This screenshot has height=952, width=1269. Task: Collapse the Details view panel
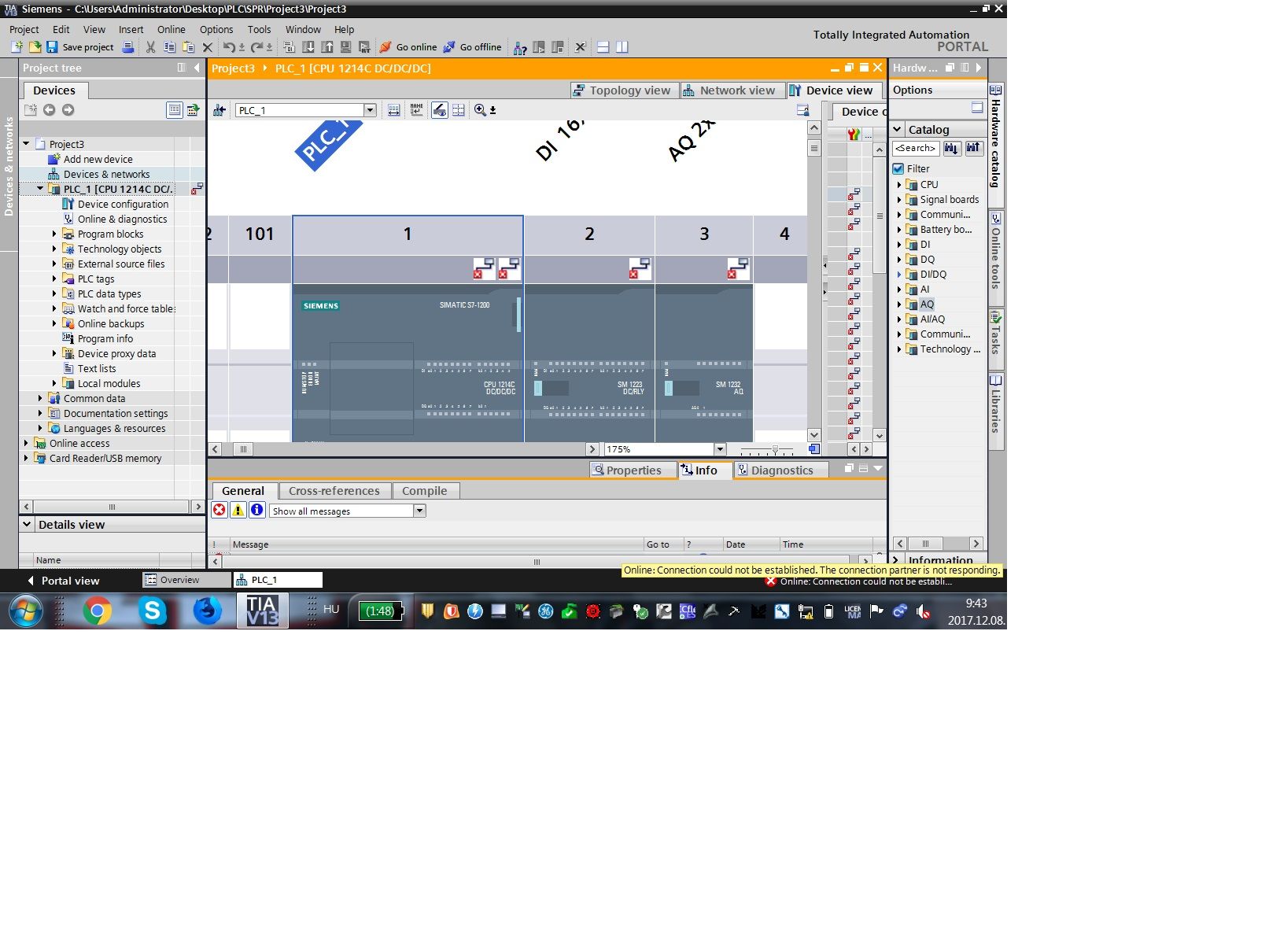tap(28, 524)
